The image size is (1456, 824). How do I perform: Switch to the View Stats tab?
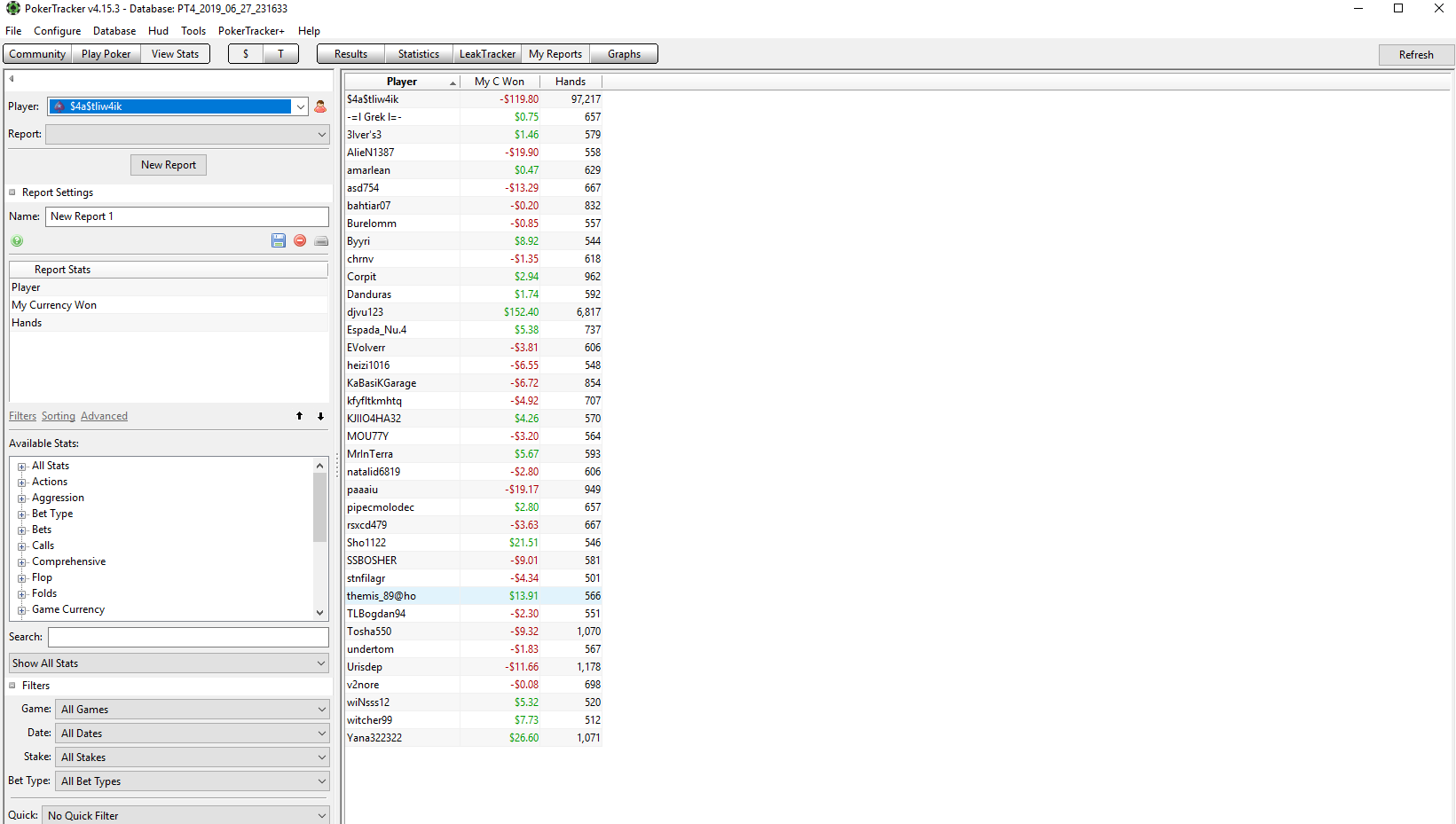point(176,54)
